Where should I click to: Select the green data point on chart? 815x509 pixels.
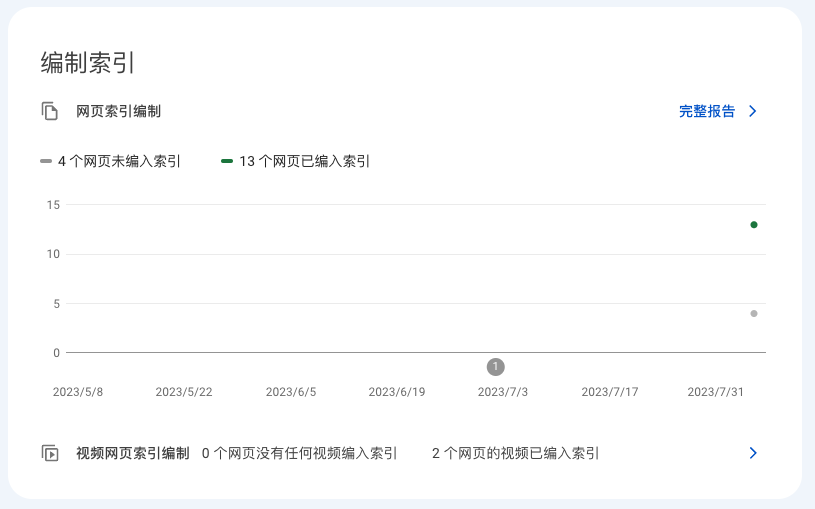coord(754,224)
